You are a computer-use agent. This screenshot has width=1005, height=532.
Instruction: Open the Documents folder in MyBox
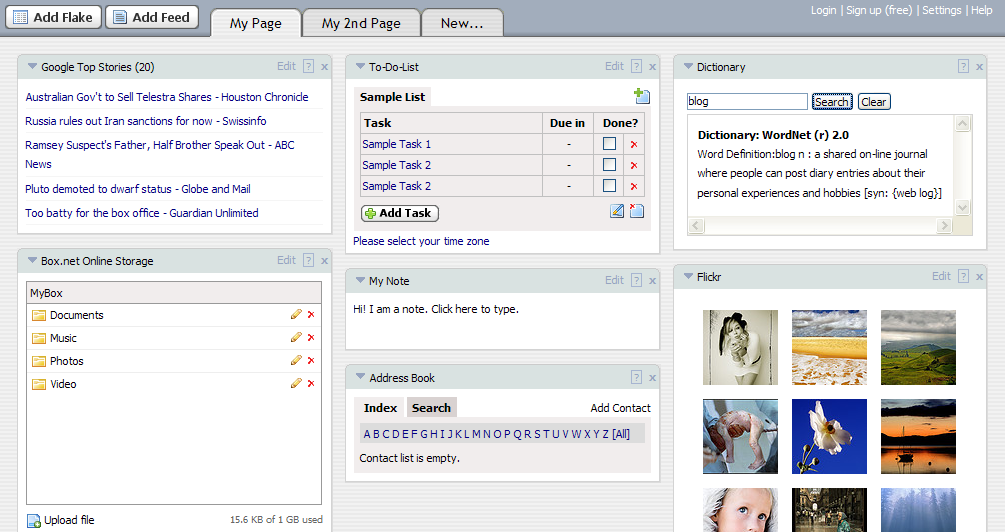point(76,315)
